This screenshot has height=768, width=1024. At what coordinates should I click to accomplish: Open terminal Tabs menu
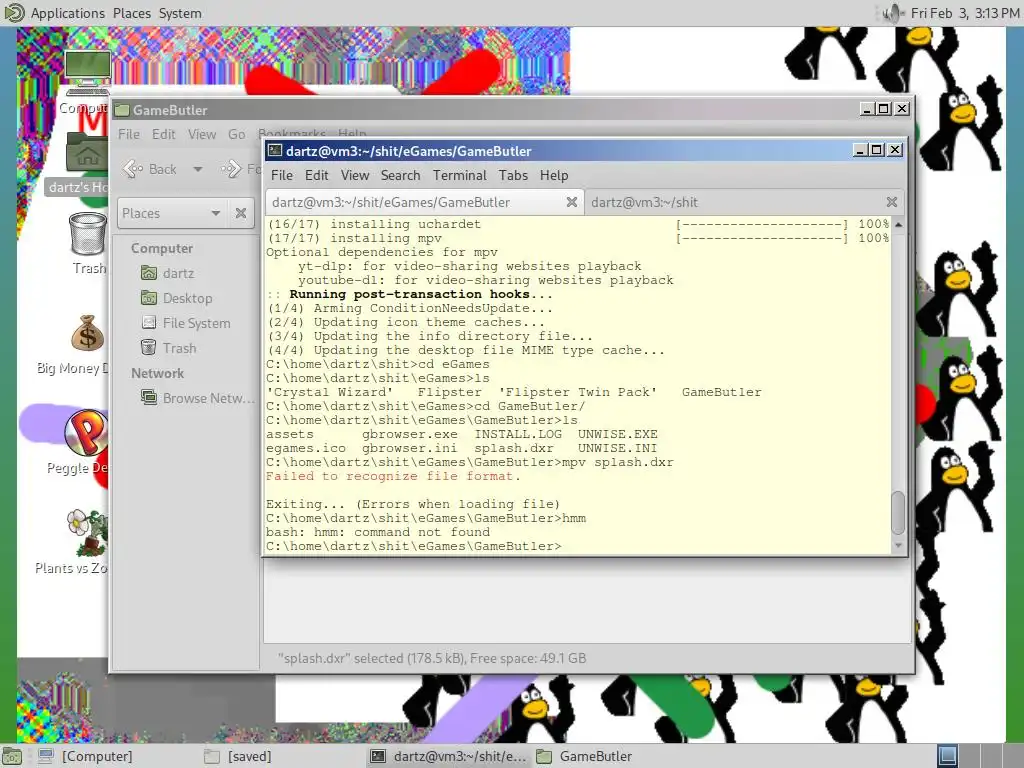(x=513, y=175)
